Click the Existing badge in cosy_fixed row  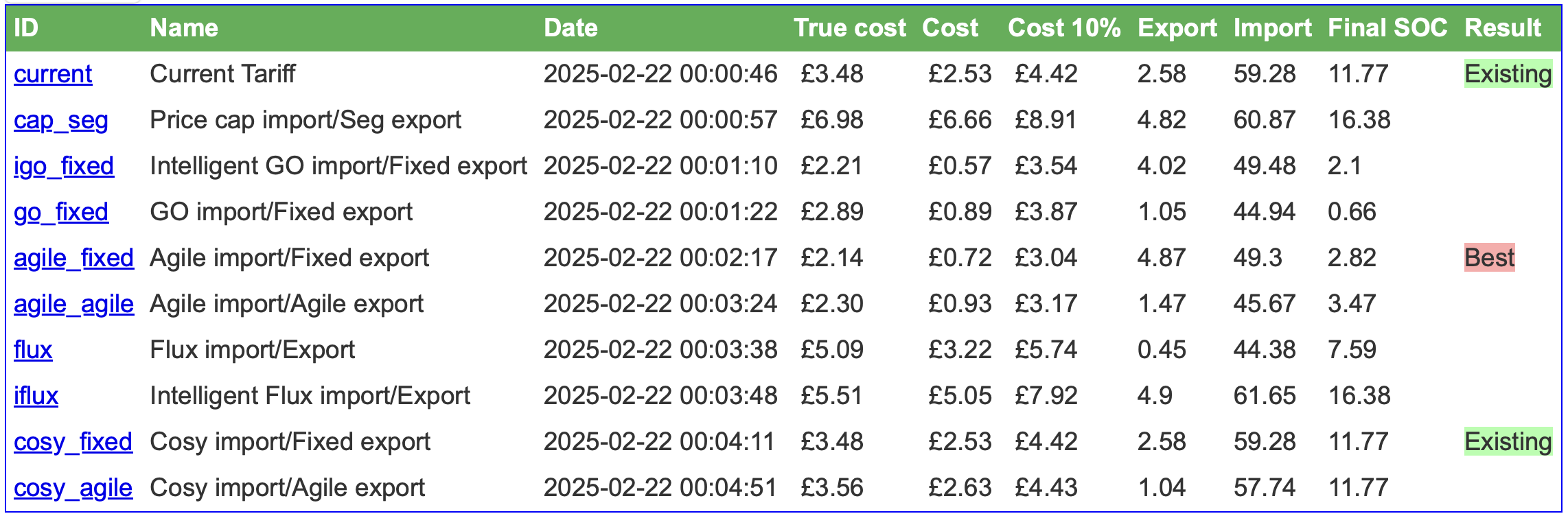(1508, 442)
